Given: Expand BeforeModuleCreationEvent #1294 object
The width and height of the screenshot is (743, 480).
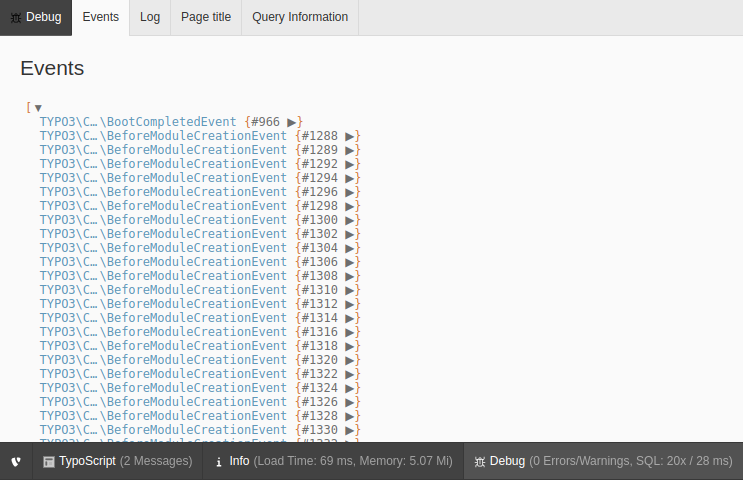Looking at the screenshot, I should [350, 179].
